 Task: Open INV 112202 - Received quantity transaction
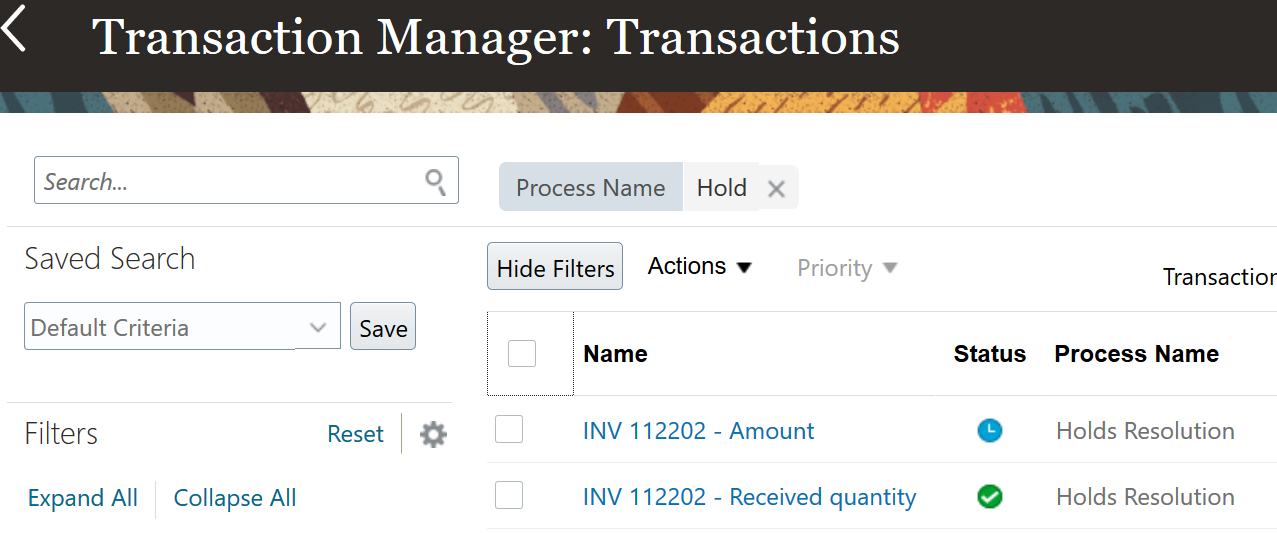pyautogui.click(x=749, y=497)
